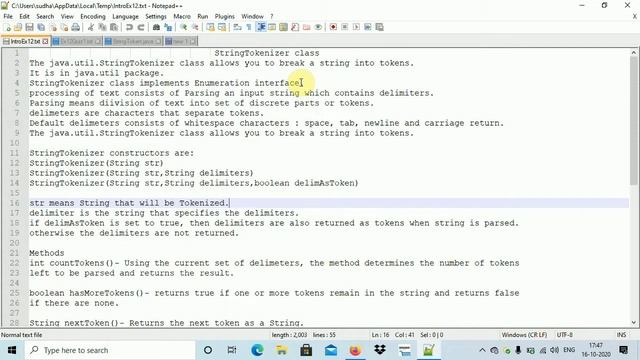Click the 'Methods' heading on line 21
This screenshot has width=640, height=360.
tap(47, 253)
